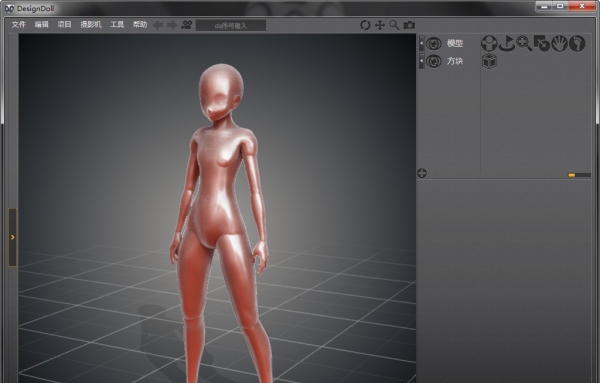Maximize the DesignDoll window

[x=560, y=7]
